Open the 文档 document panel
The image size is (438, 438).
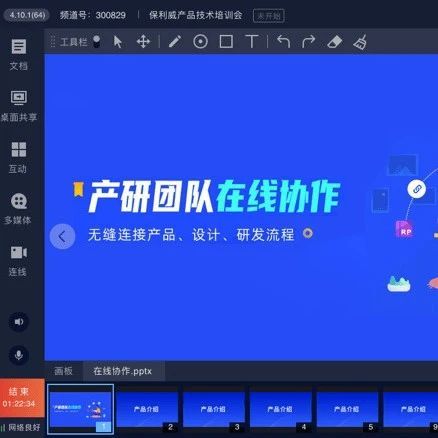19,54
